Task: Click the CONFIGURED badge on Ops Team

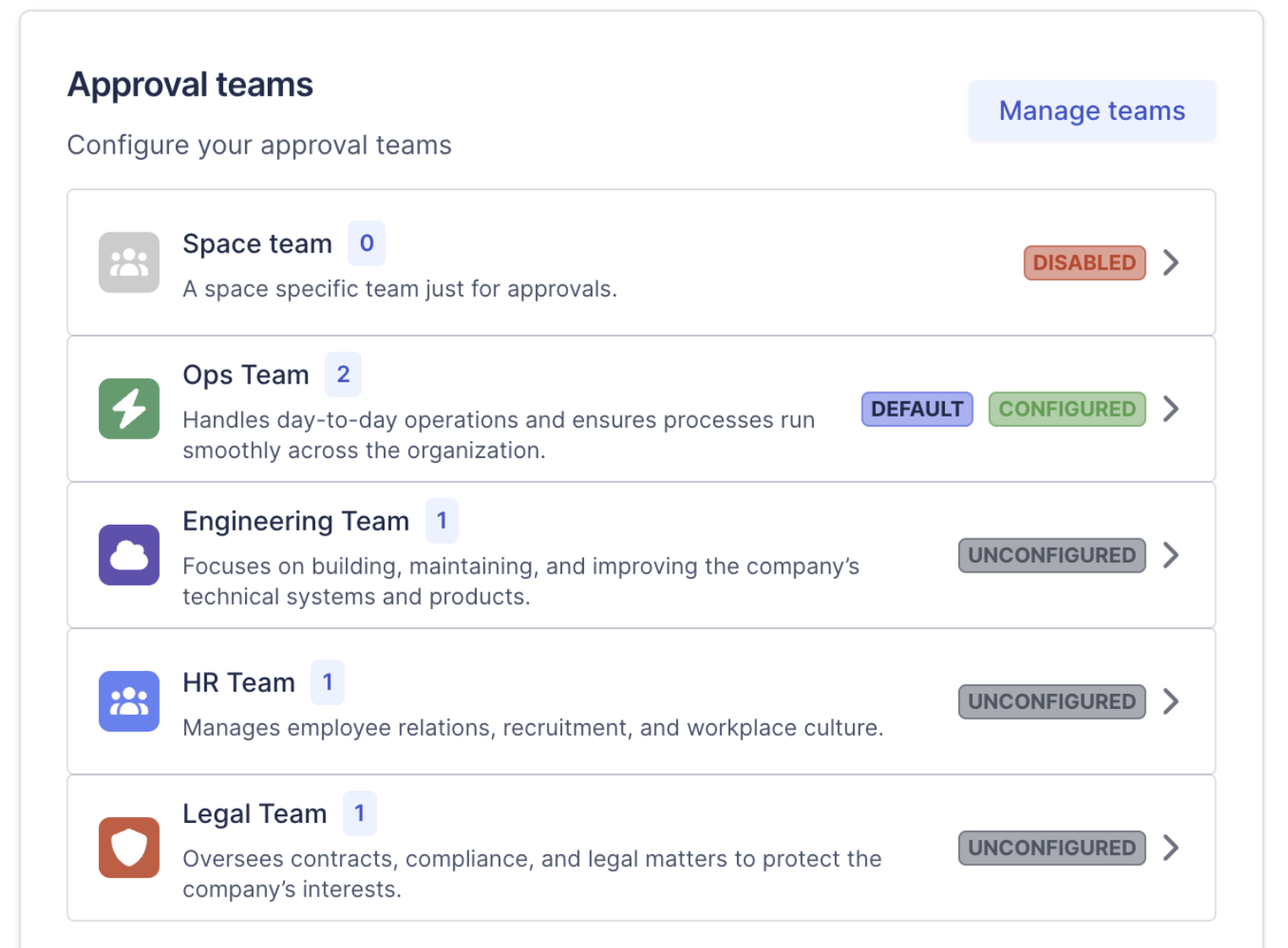Action: click(1067, 409)
